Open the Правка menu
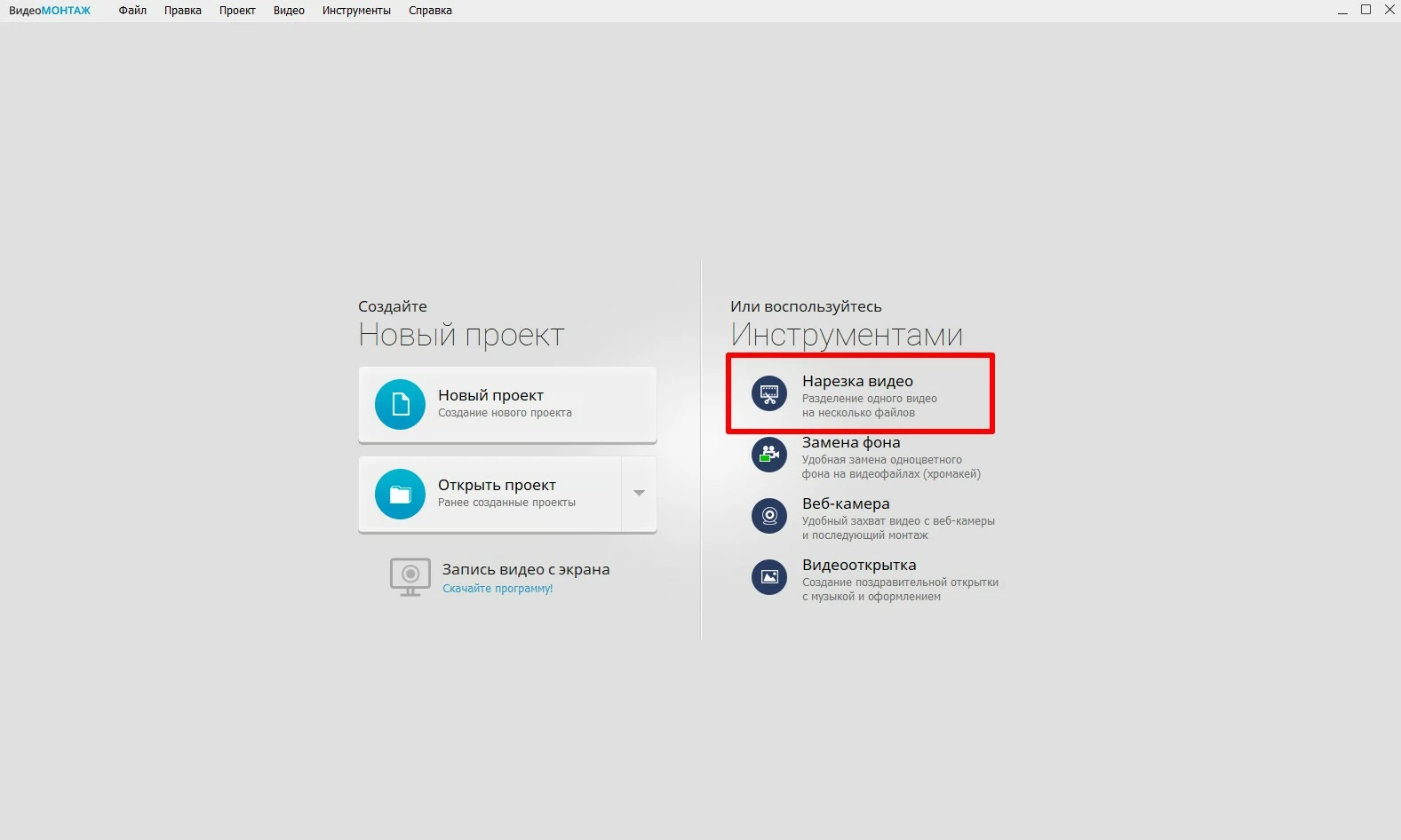The image size is (1401, 840). (183, 11)
